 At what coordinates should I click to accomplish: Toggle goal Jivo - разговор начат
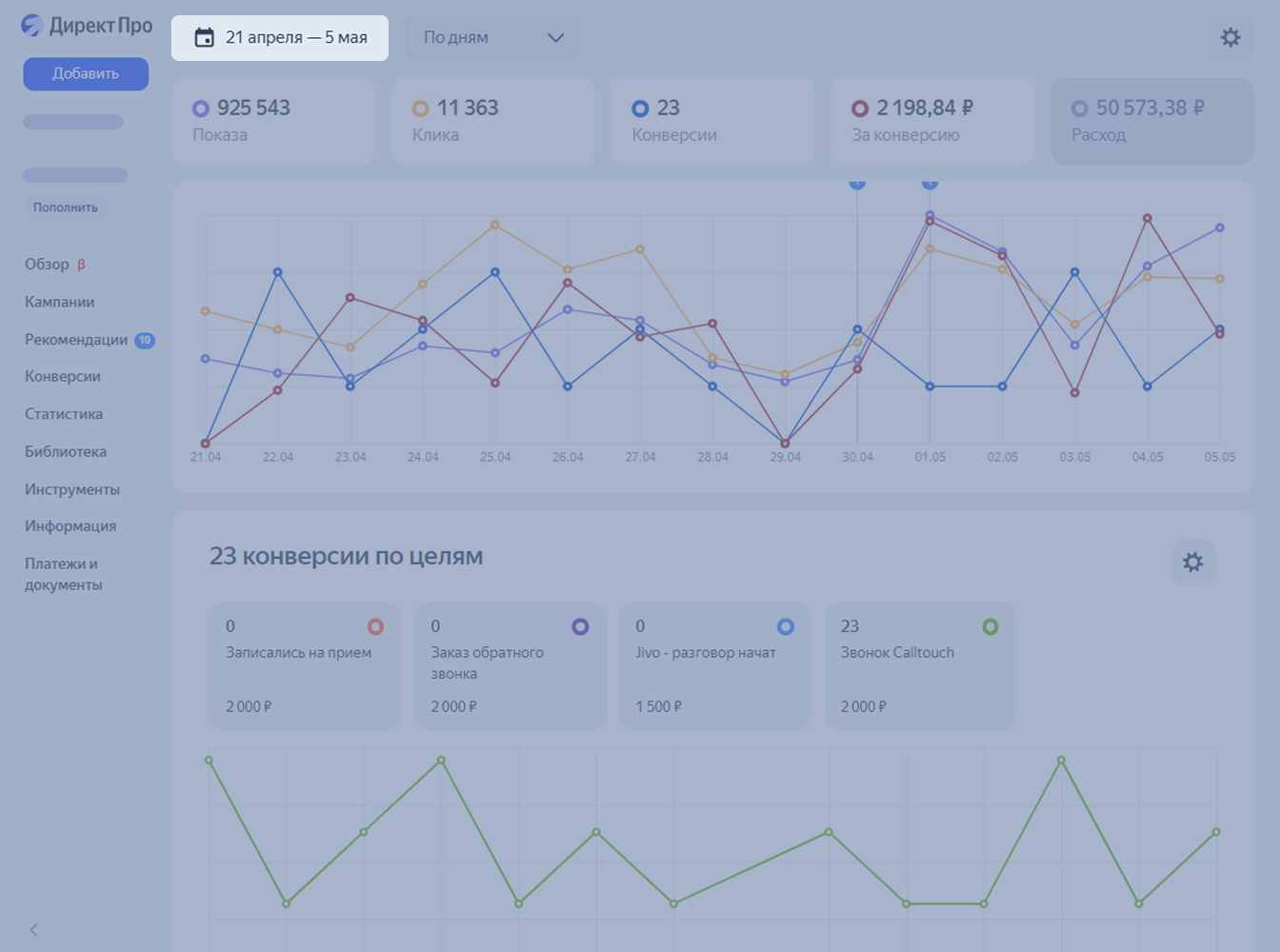pos(715,666)
